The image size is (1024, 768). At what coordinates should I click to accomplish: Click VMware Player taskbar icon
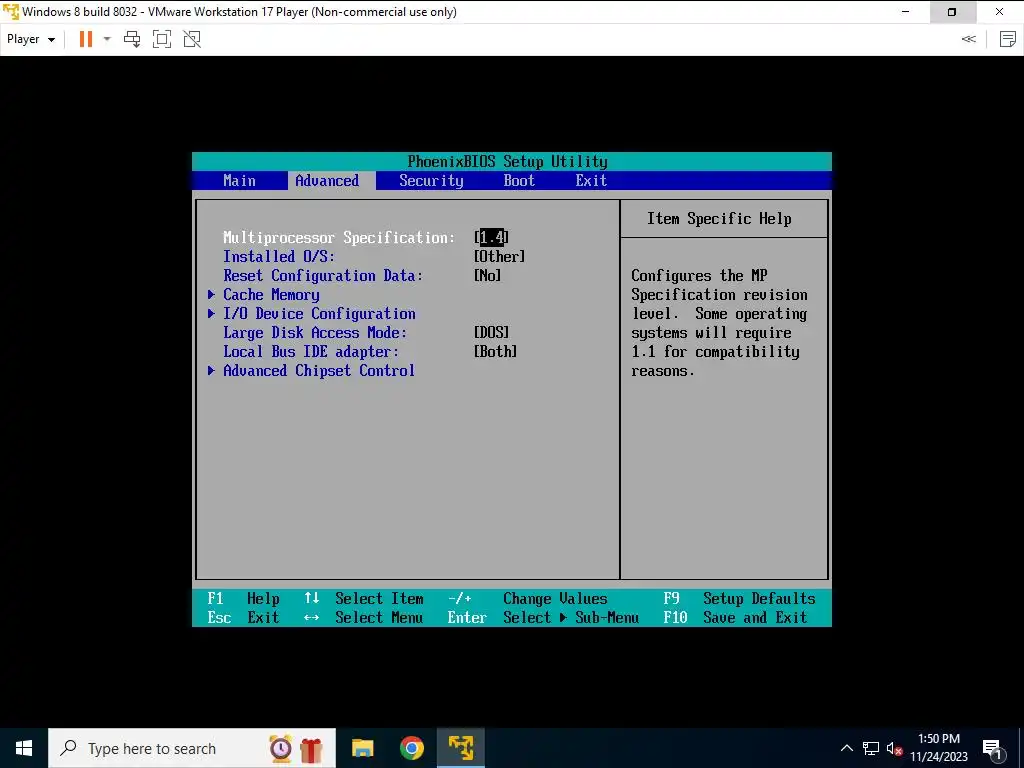tap(460, 748)
